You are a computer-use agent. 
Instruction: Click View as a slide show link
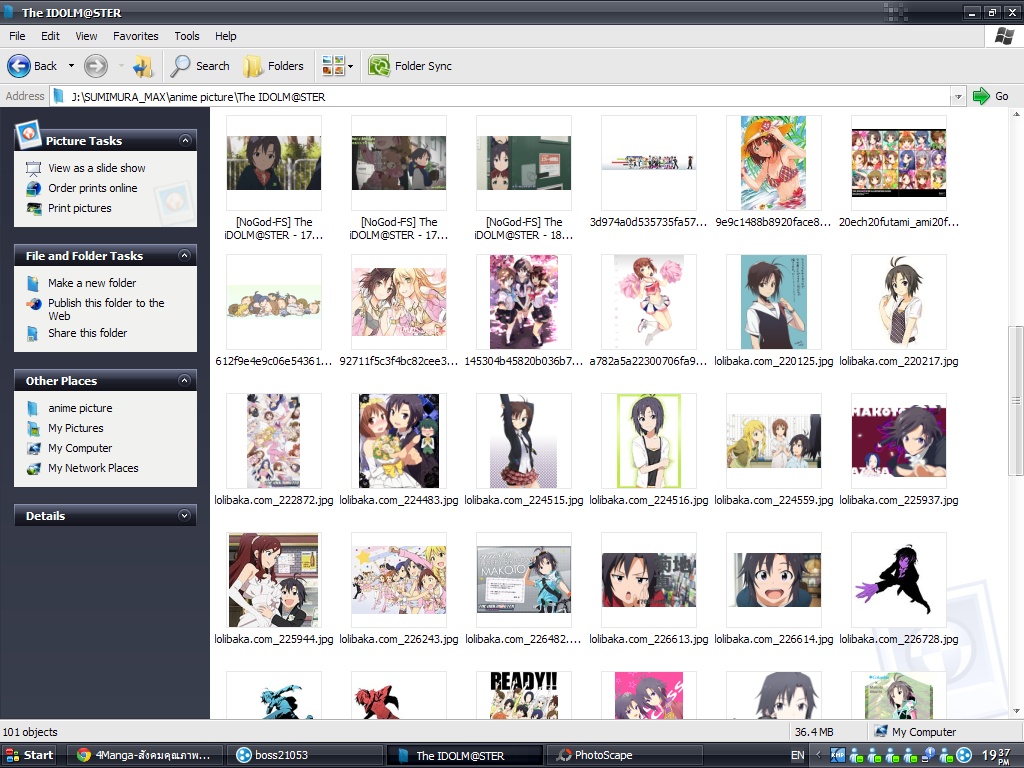click(97, 168)
